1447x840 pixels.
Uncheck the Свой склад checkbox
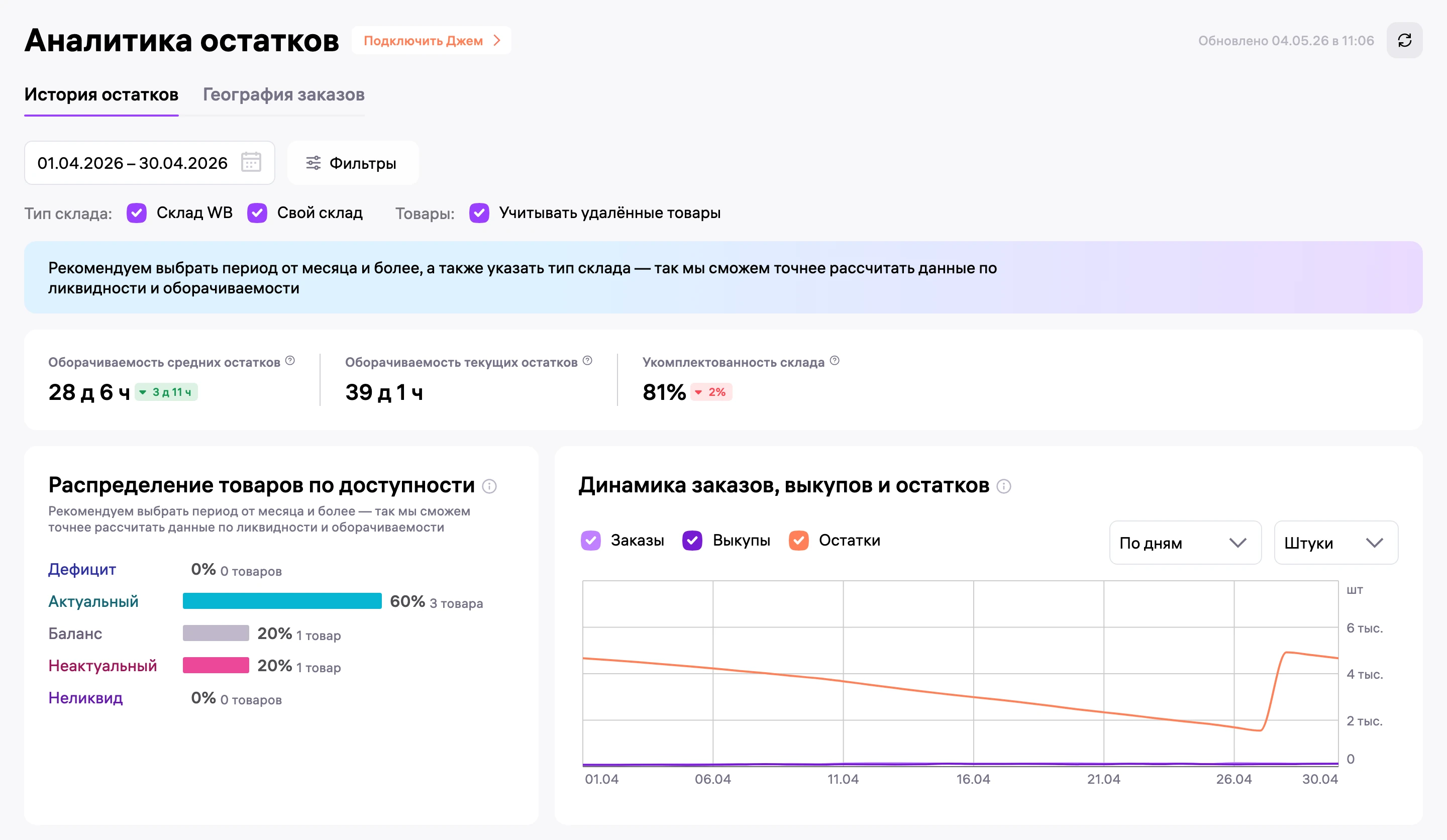coord(257,213)
